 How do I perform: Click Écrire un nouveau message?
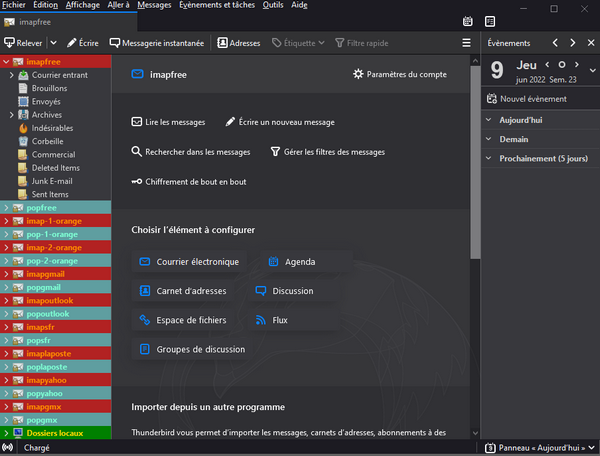[x=280, y=122]
